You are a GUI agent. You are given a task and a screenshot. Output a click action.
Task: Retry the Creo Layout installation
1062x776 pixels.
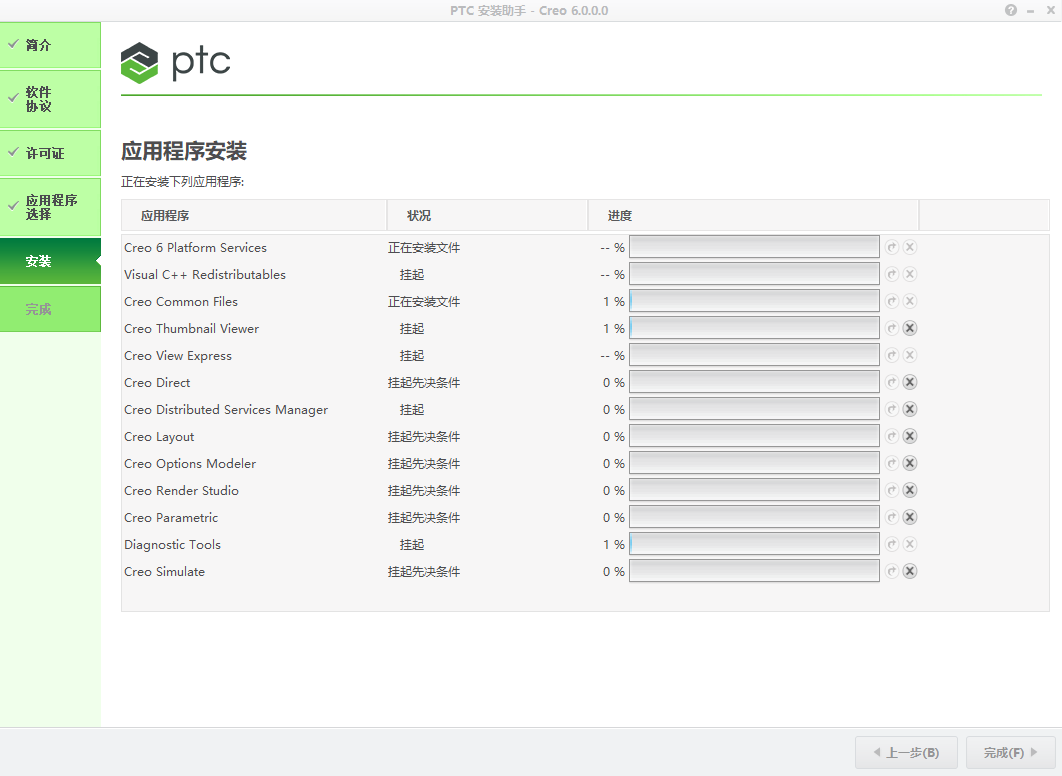(891, 435)
